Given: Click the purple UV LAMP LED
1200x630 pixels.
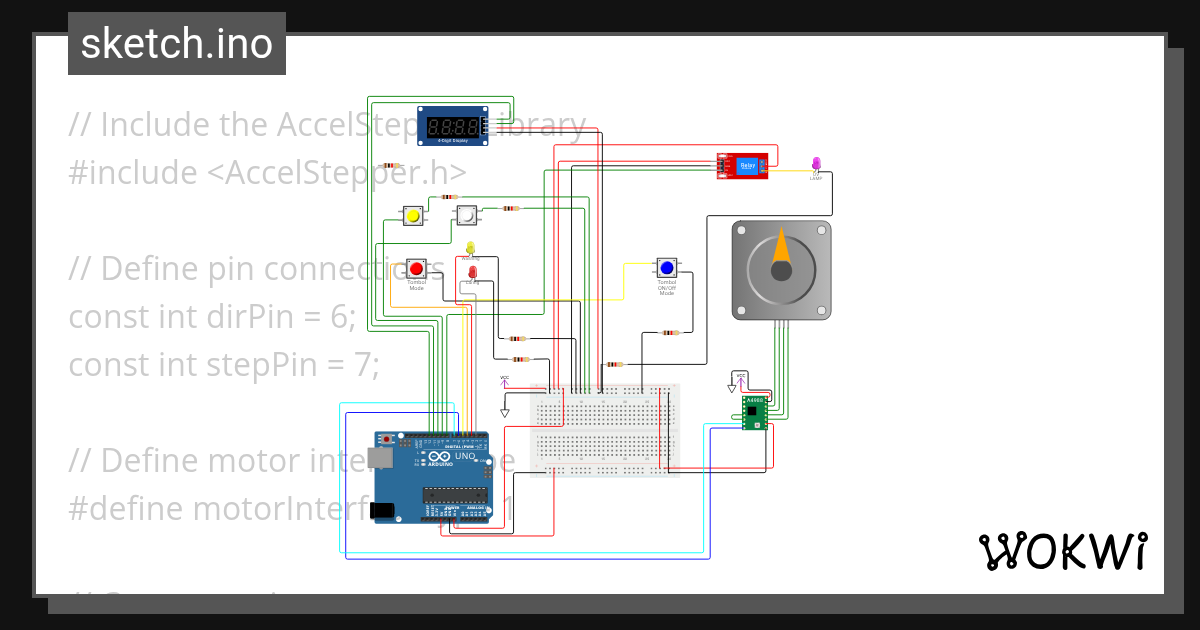Looking at the screenshot, I should (816, 164).
